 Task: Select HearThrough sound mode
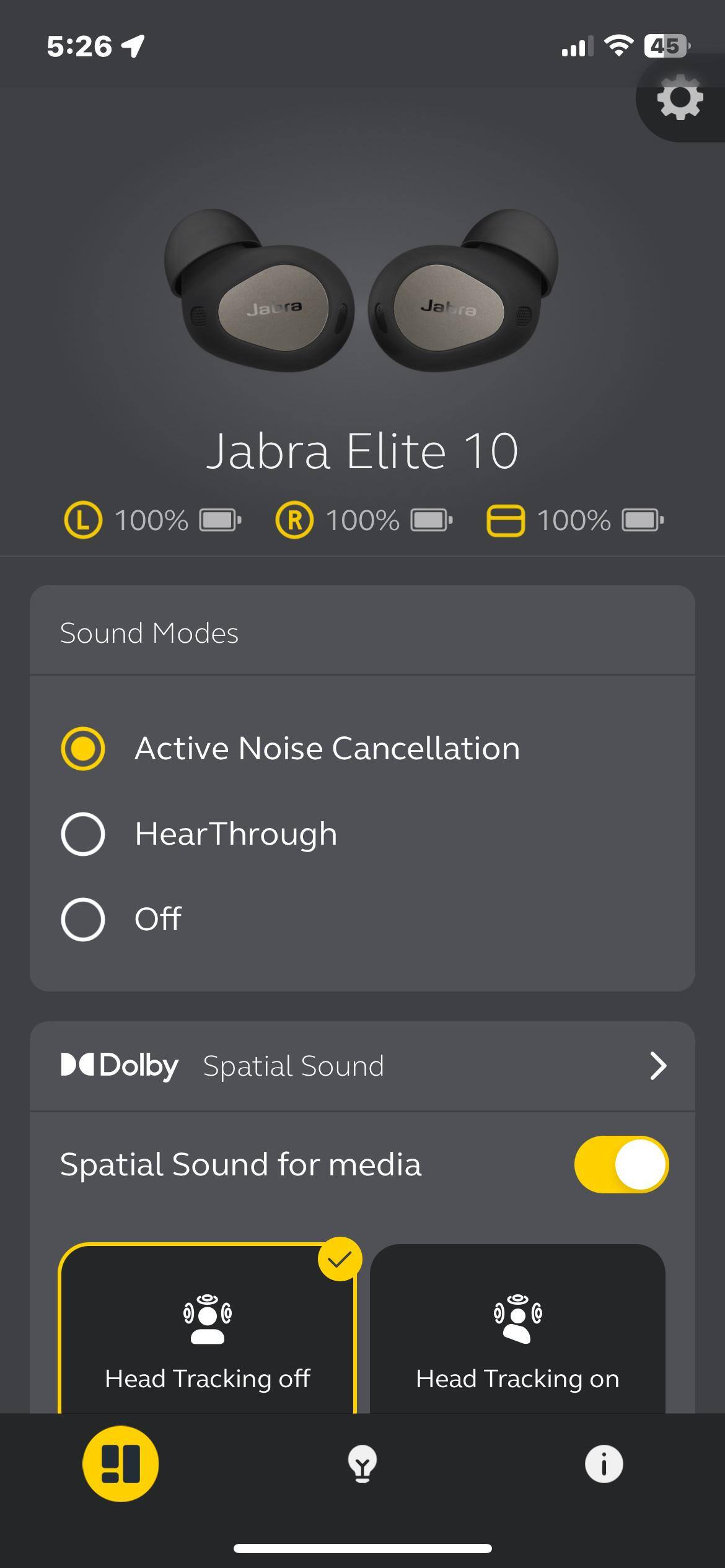(83, 834)
